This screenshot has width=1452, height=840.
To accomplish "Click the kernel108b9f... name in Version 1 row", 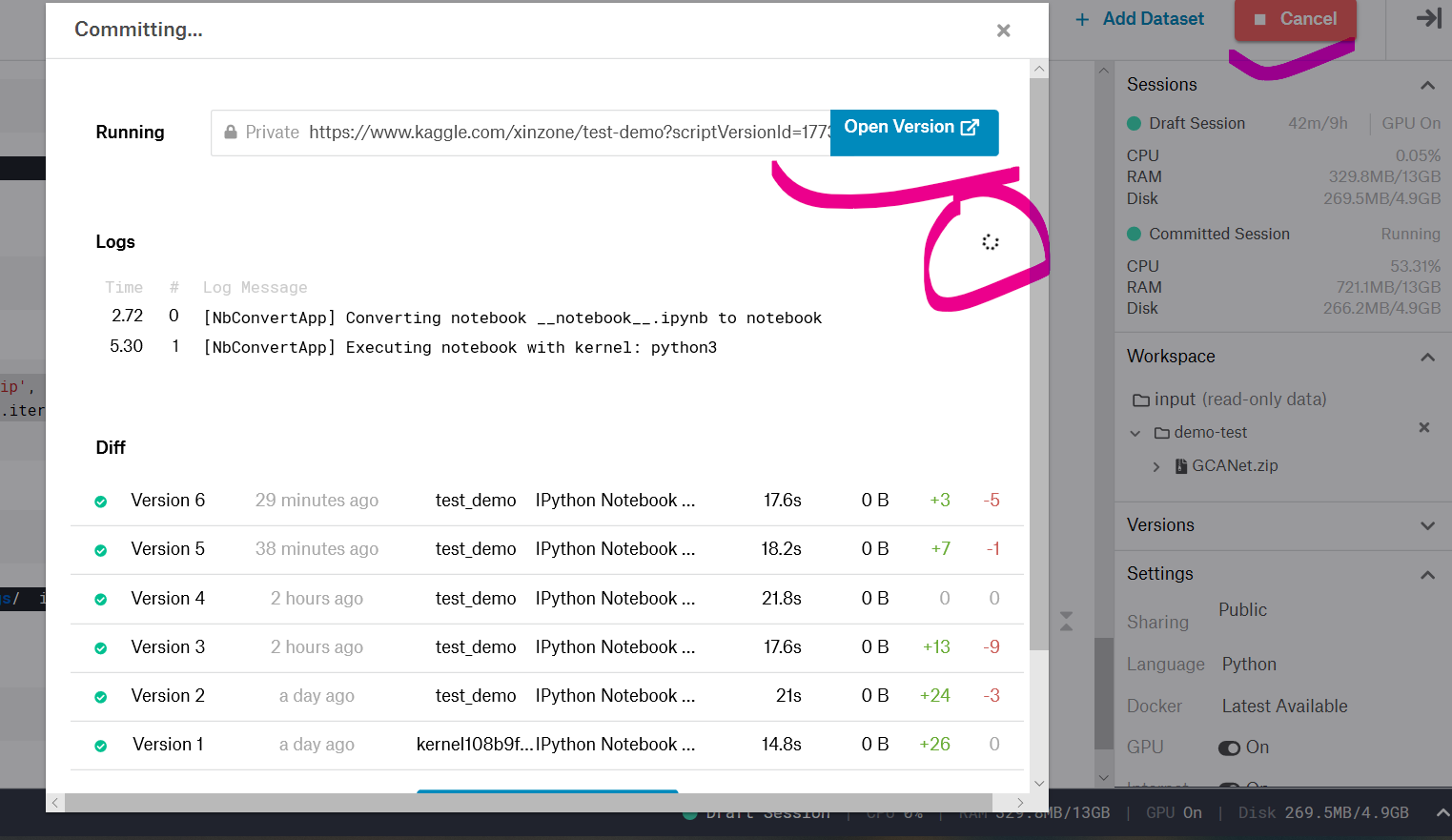I will click(x=474, y=745).
